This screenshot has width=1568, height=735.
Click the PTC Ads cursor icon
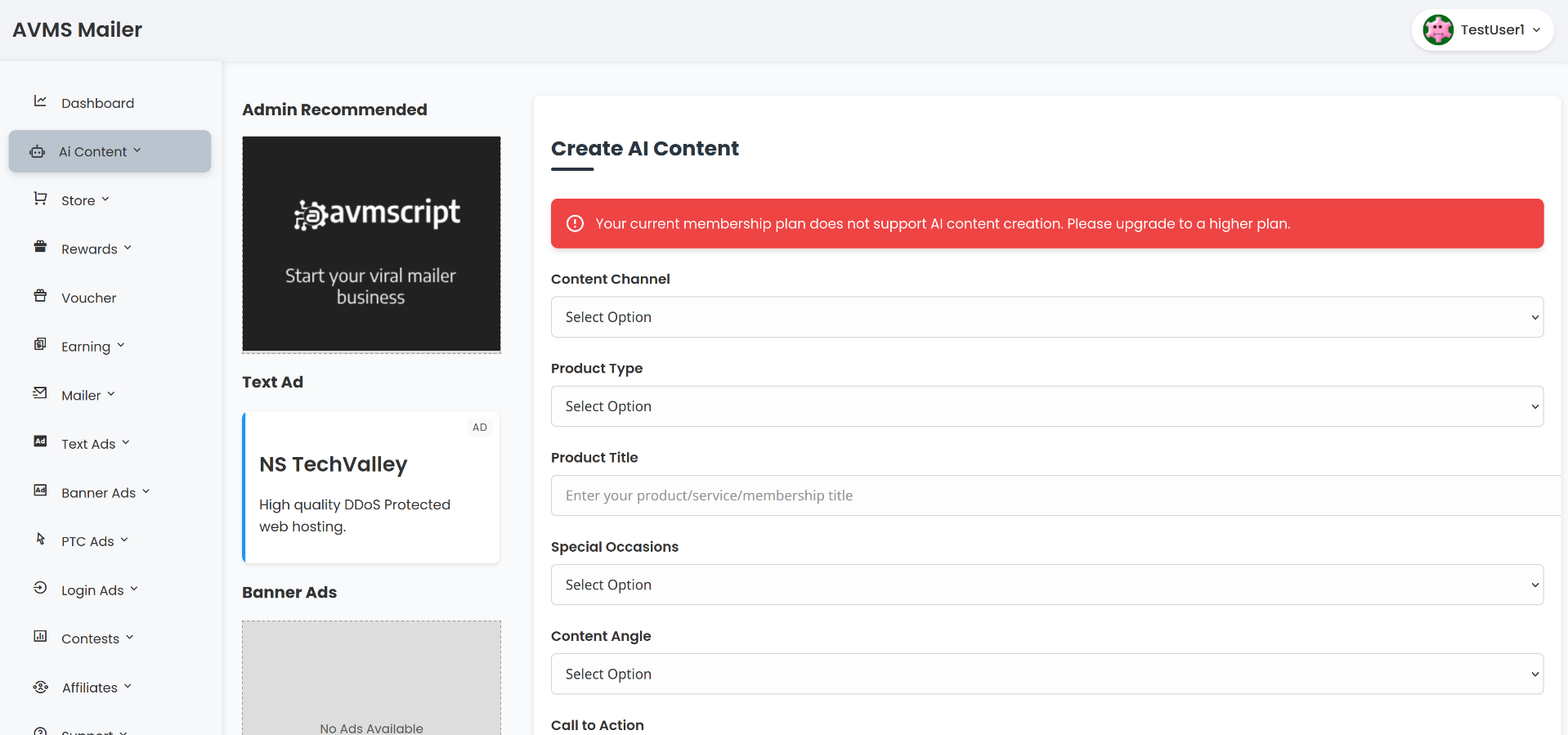[40, 539]
